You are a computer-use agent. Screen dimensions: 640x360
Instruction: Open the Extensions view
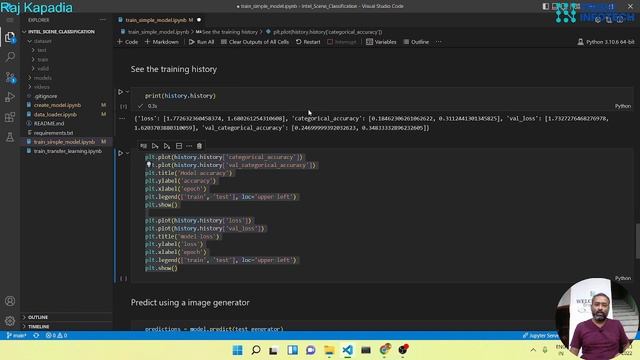click(x=10, y=118)
